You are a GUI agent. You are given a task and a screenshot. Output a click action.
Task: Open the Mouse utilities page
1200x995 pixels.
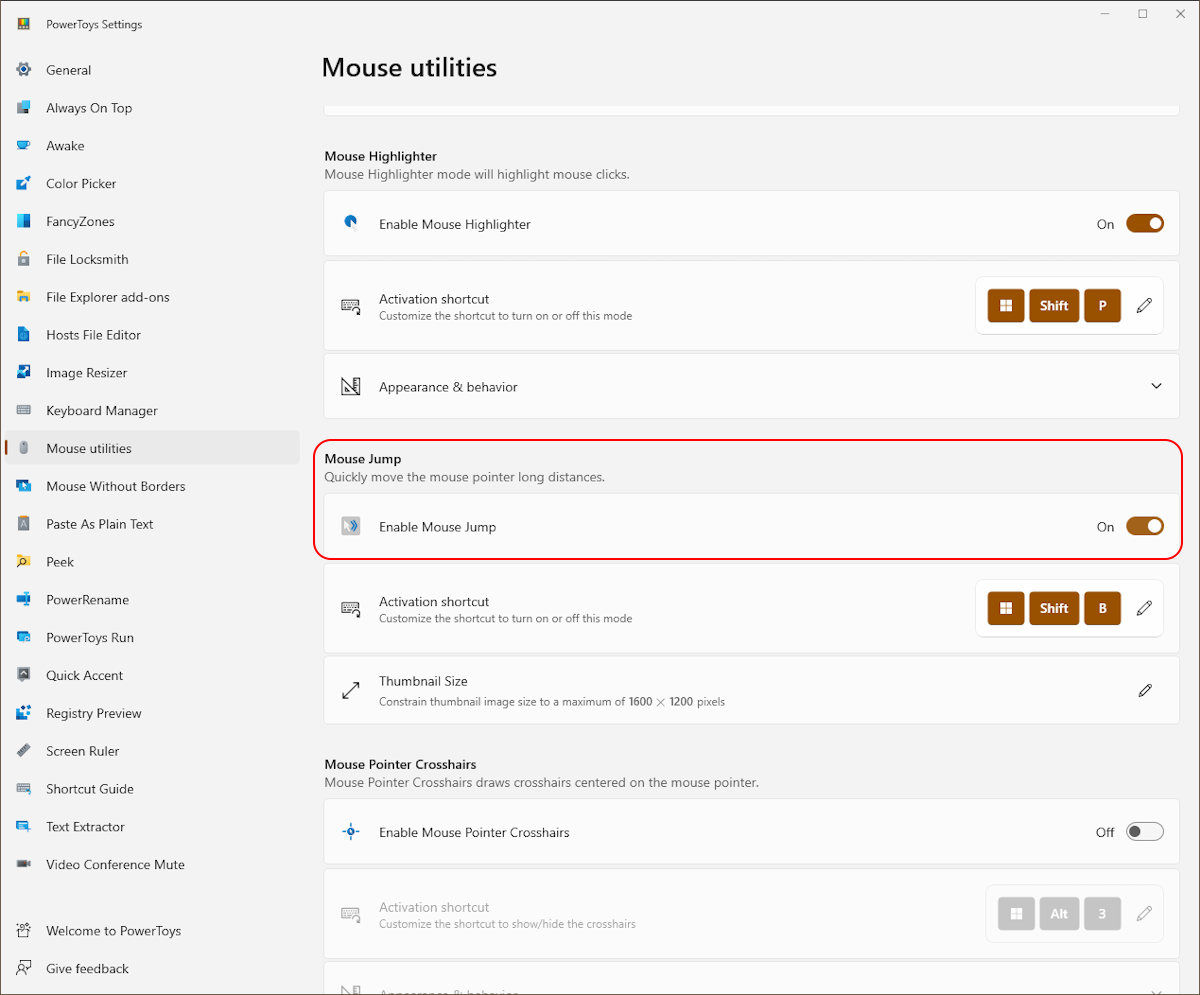click(152, 448)
